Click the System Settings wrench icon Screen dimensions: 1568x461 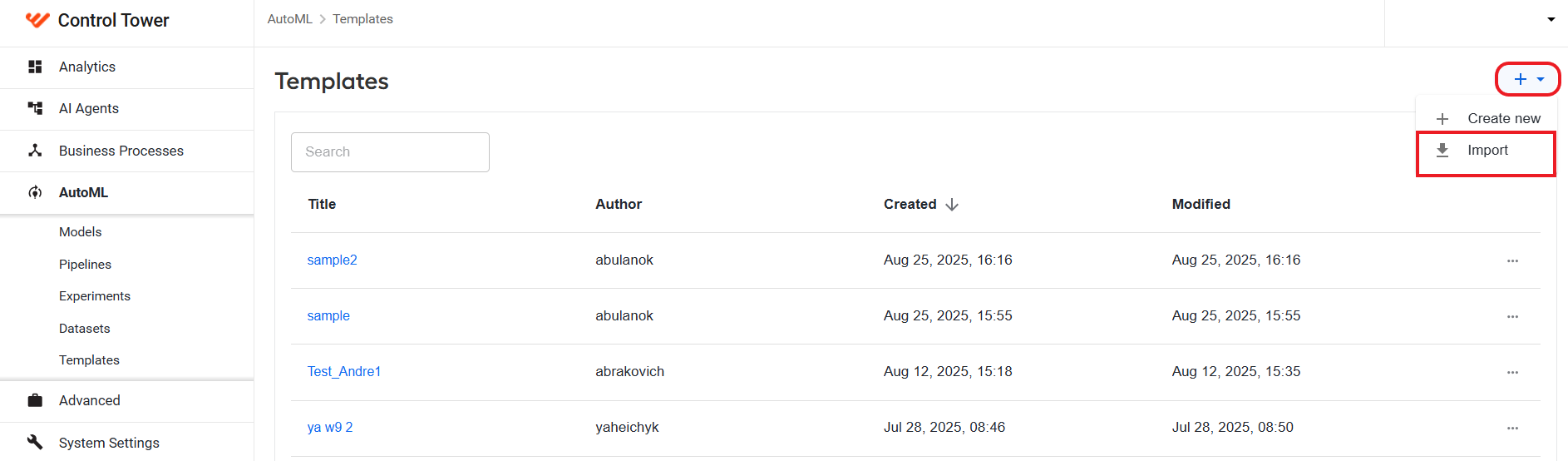(x=35, y=442)
